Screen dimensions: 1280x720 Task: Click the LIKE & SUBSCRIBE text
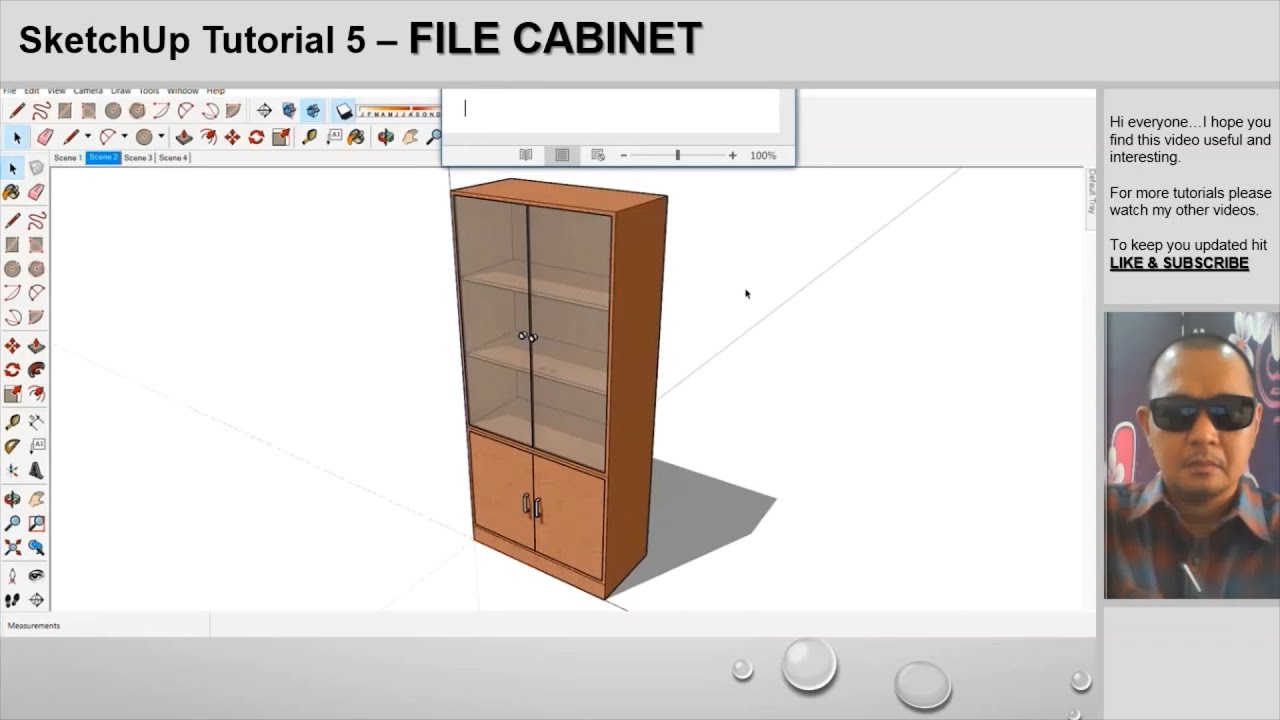tap(1179, 263)
